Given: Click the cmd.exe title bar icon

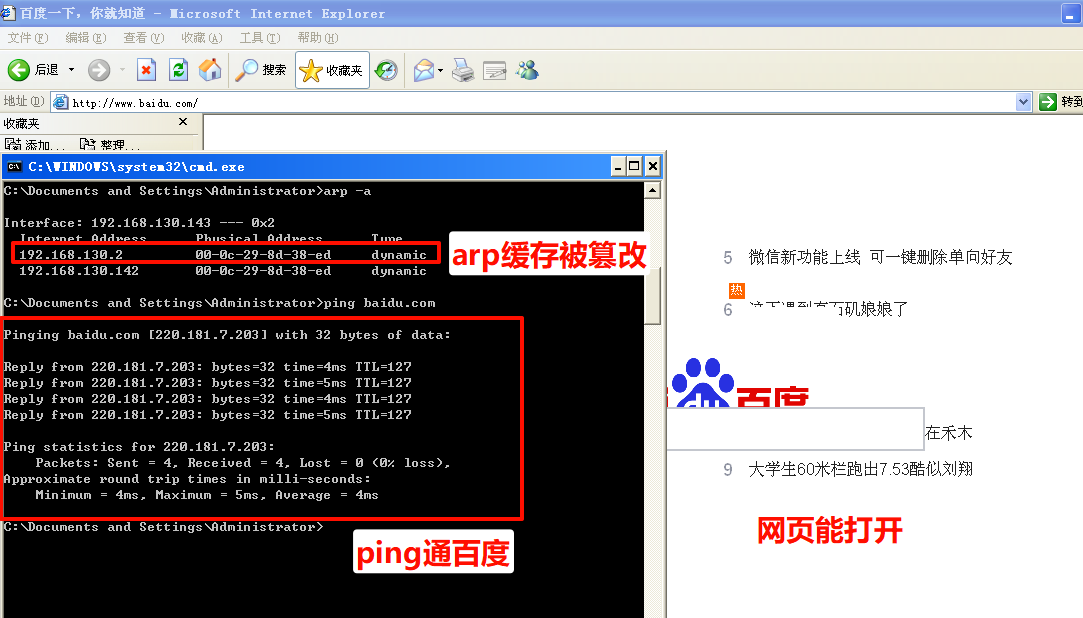Looking at the screenshot, I should coord(14,166).
